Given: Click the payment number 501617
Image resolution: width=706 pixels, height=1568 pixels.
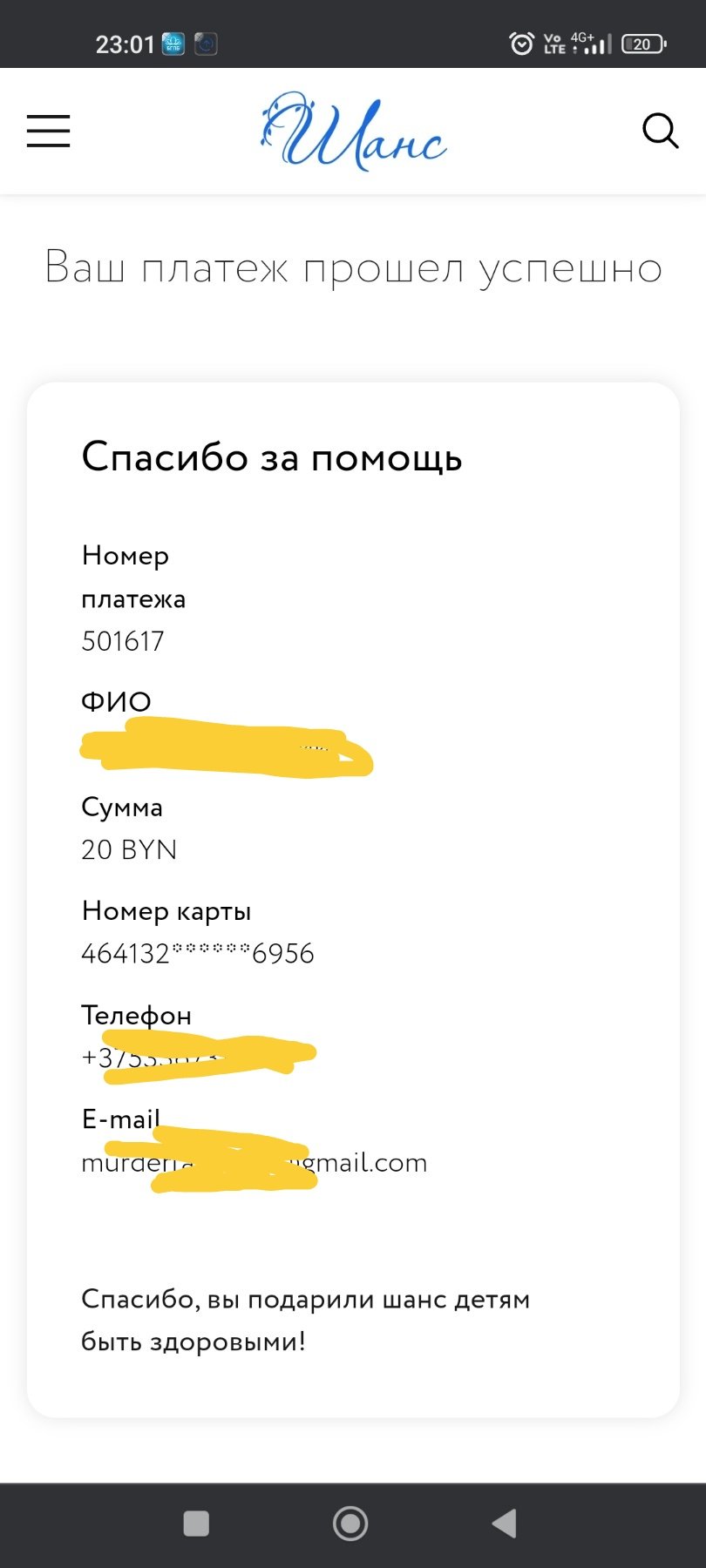Looking at the screenshot, I should tap(123, 641).
